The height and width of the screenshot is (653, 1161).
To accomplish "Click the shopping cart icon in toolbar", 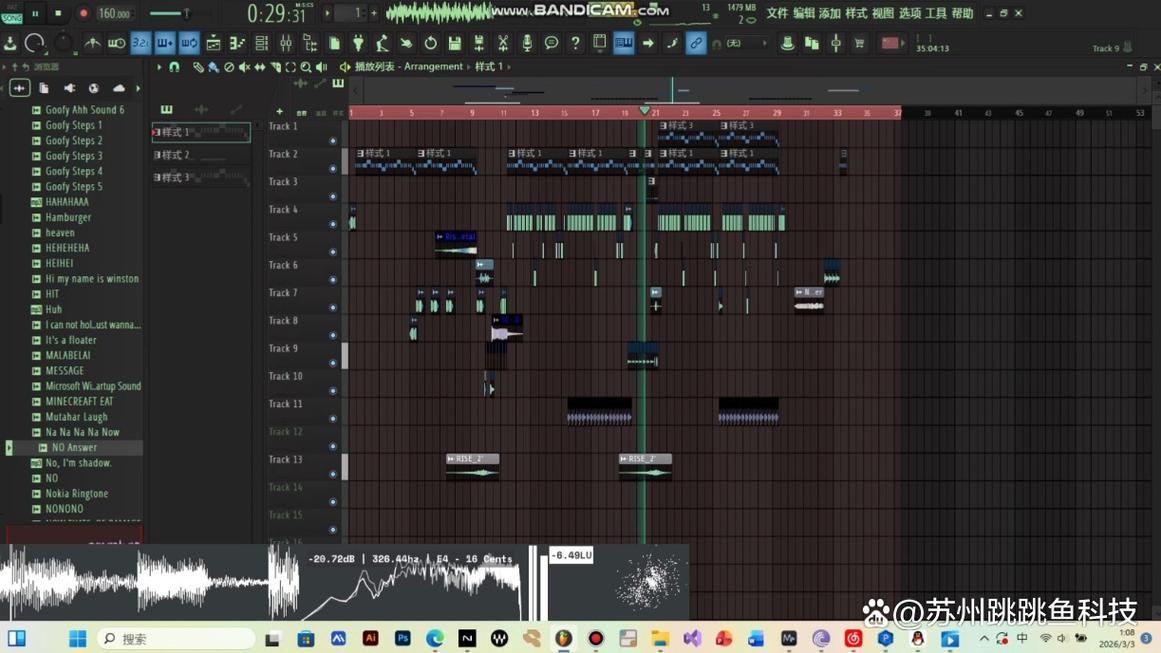I will click(858, 44).
